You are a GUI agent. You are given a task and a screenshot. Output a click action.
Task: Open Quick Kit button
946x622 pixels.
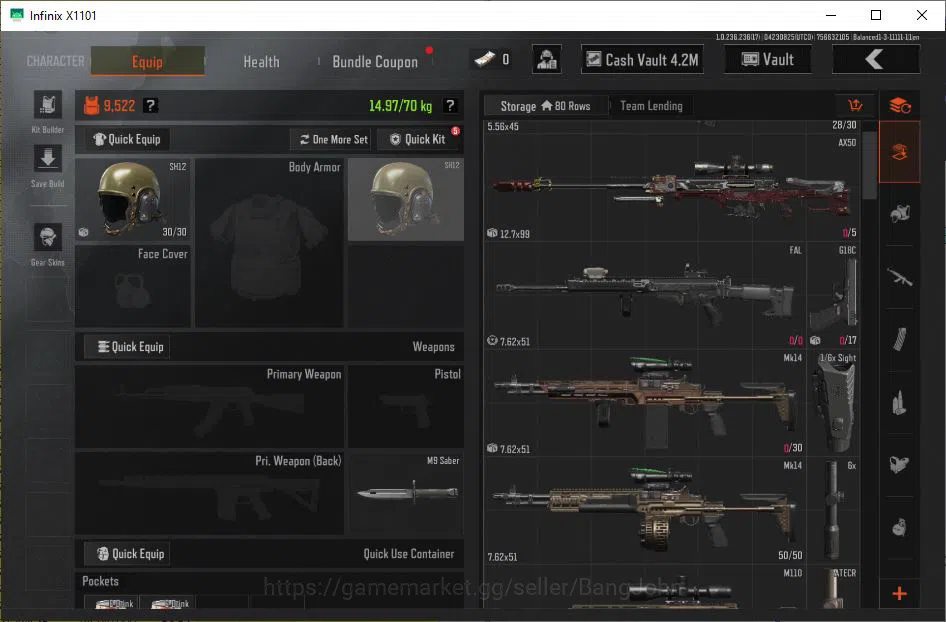417,139
